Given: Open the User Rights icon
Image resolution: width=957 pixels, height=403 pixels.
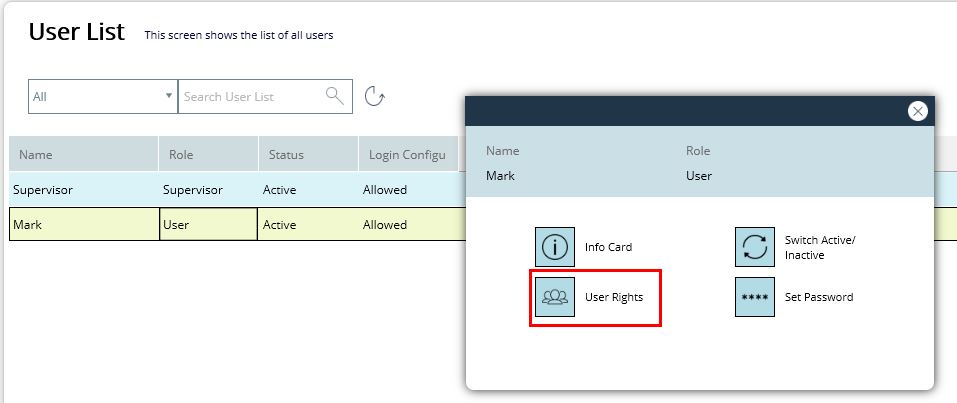Looking at the screenshot, I should click(555, 297).
